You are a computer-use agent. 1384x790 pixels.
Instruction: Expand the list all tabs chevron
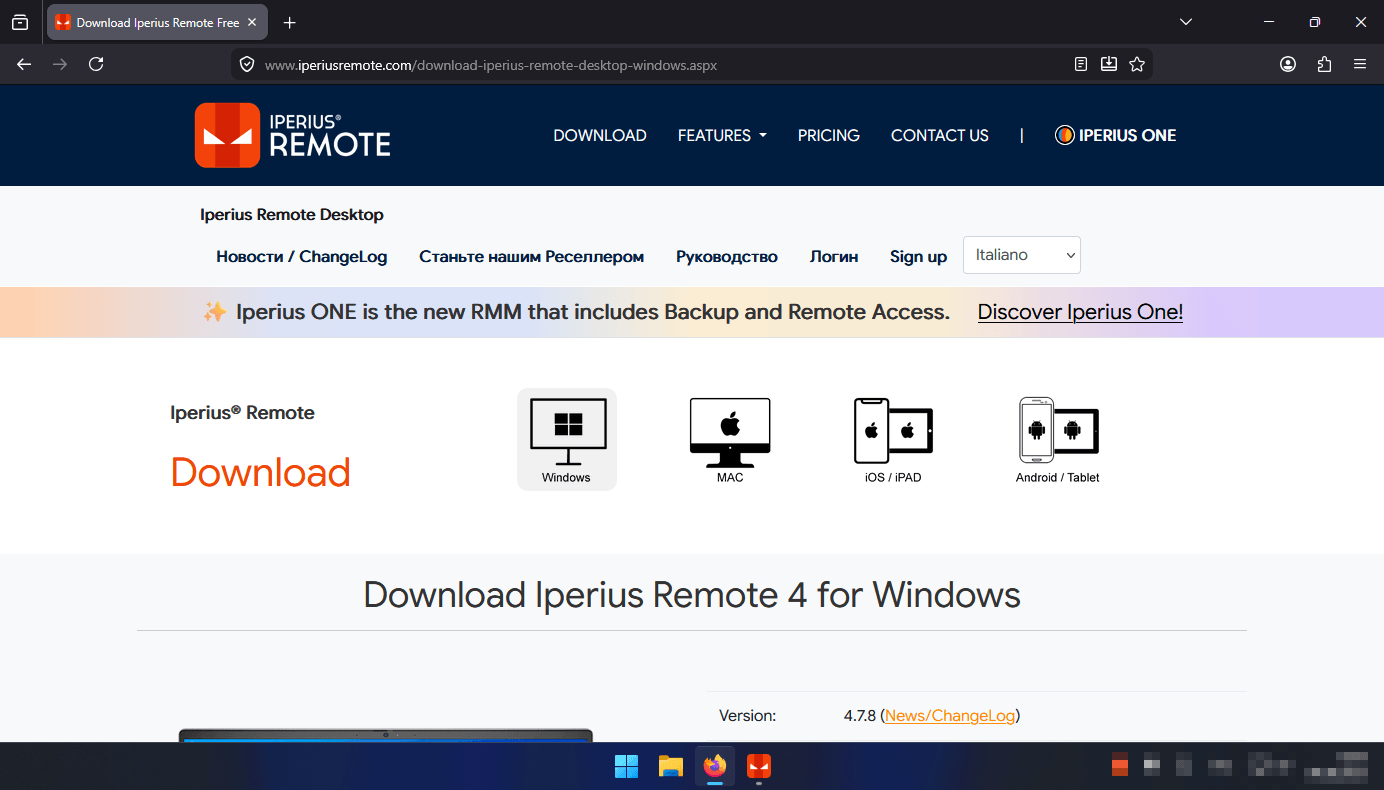pos(1186,22)
